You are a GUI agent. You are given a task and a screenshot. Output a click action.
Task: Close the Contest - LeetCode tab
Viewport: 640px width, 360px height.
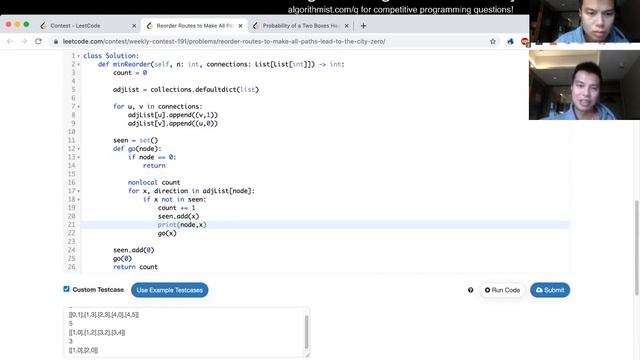point(134,26)
